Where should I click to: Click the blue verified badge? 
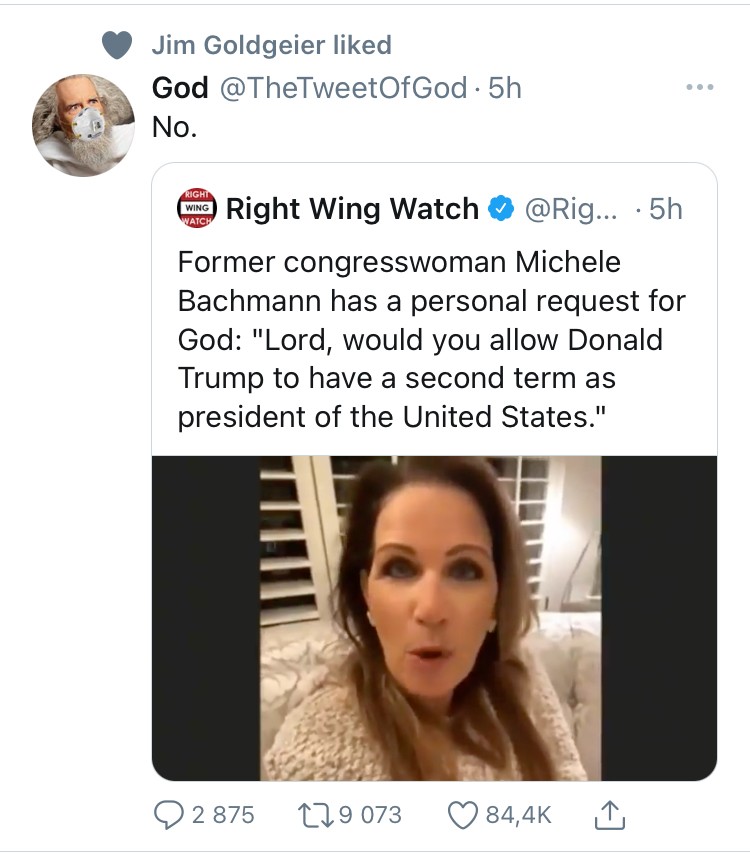pos(499,209)
